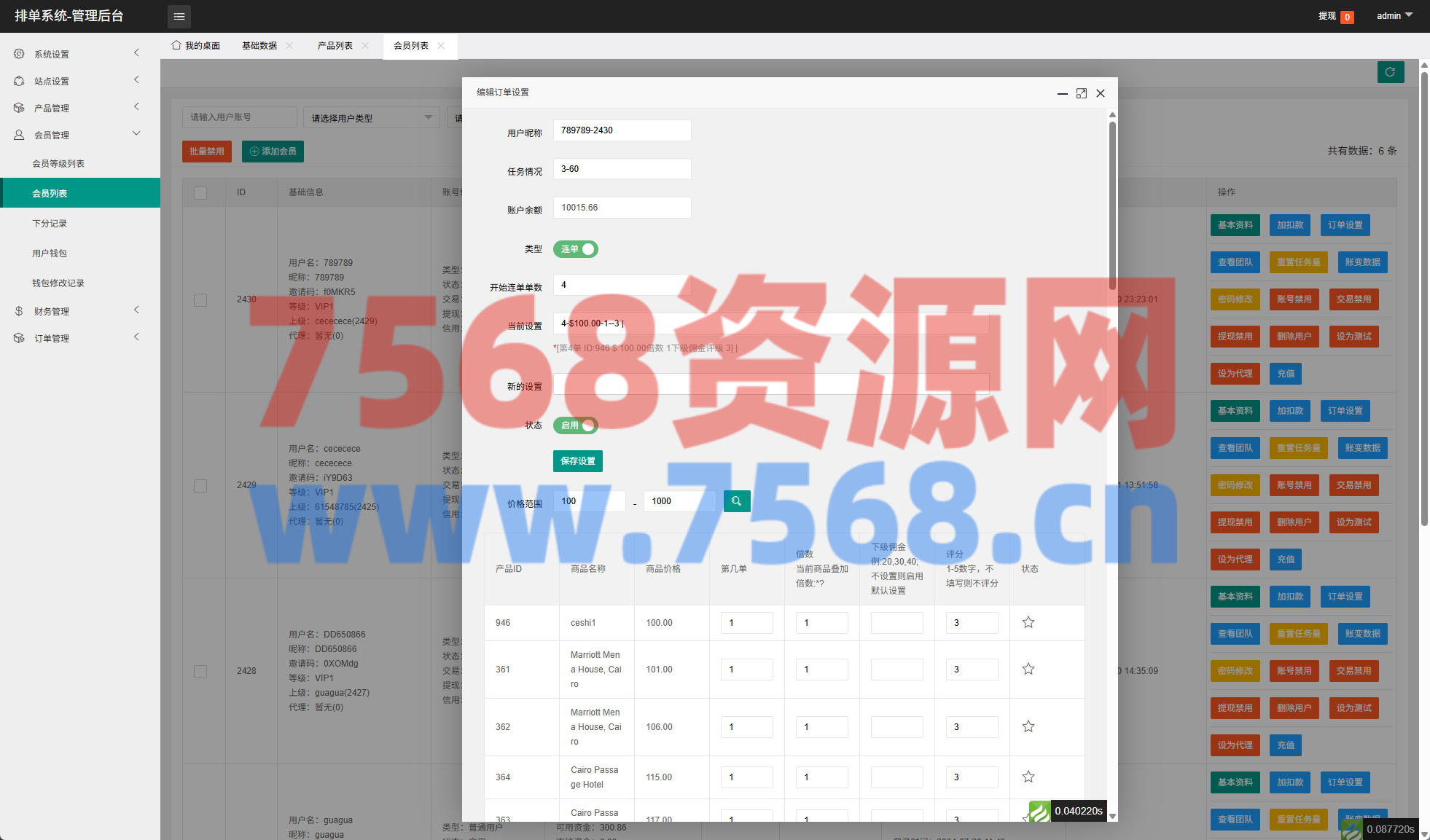Image resolution: width=1430 pixels, height=840 pixels.
Task: Click star icon for product 946
Action: tap(1028, 622)
